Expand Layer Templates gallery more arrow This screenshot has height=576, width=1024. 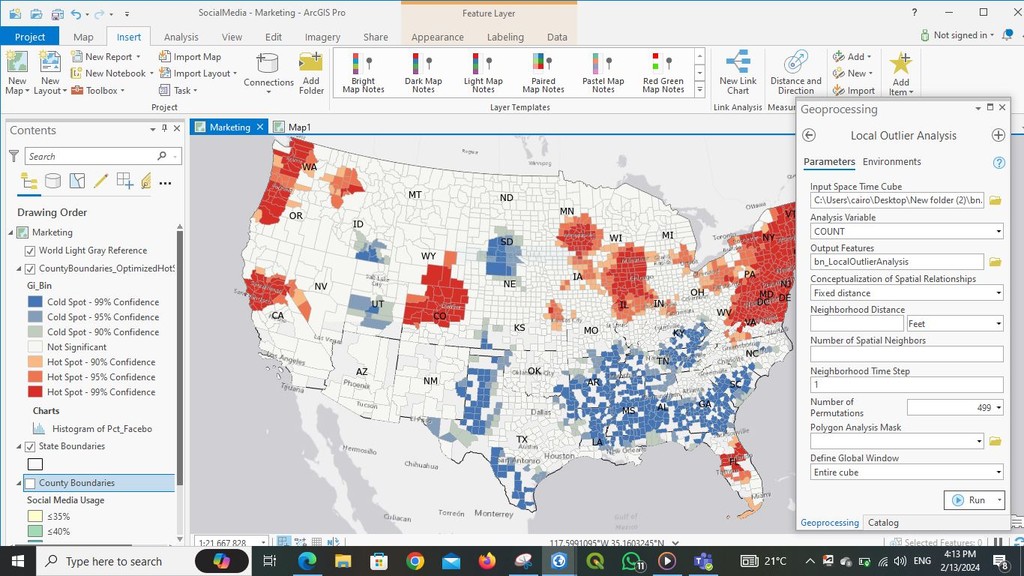point(699,89)
